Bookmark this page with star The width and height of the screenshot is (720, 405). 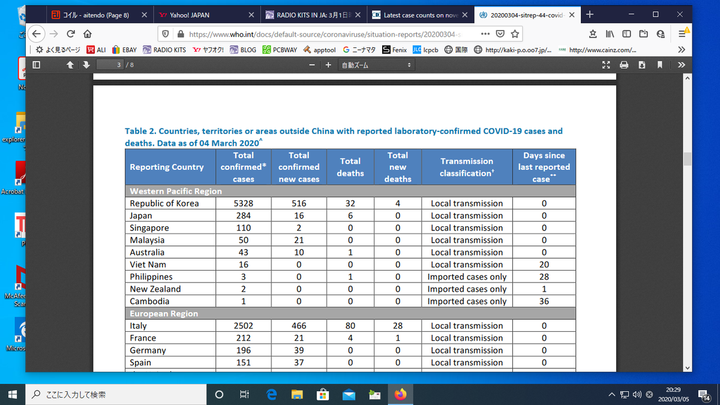pyautogui.click(x=515, y=34)
